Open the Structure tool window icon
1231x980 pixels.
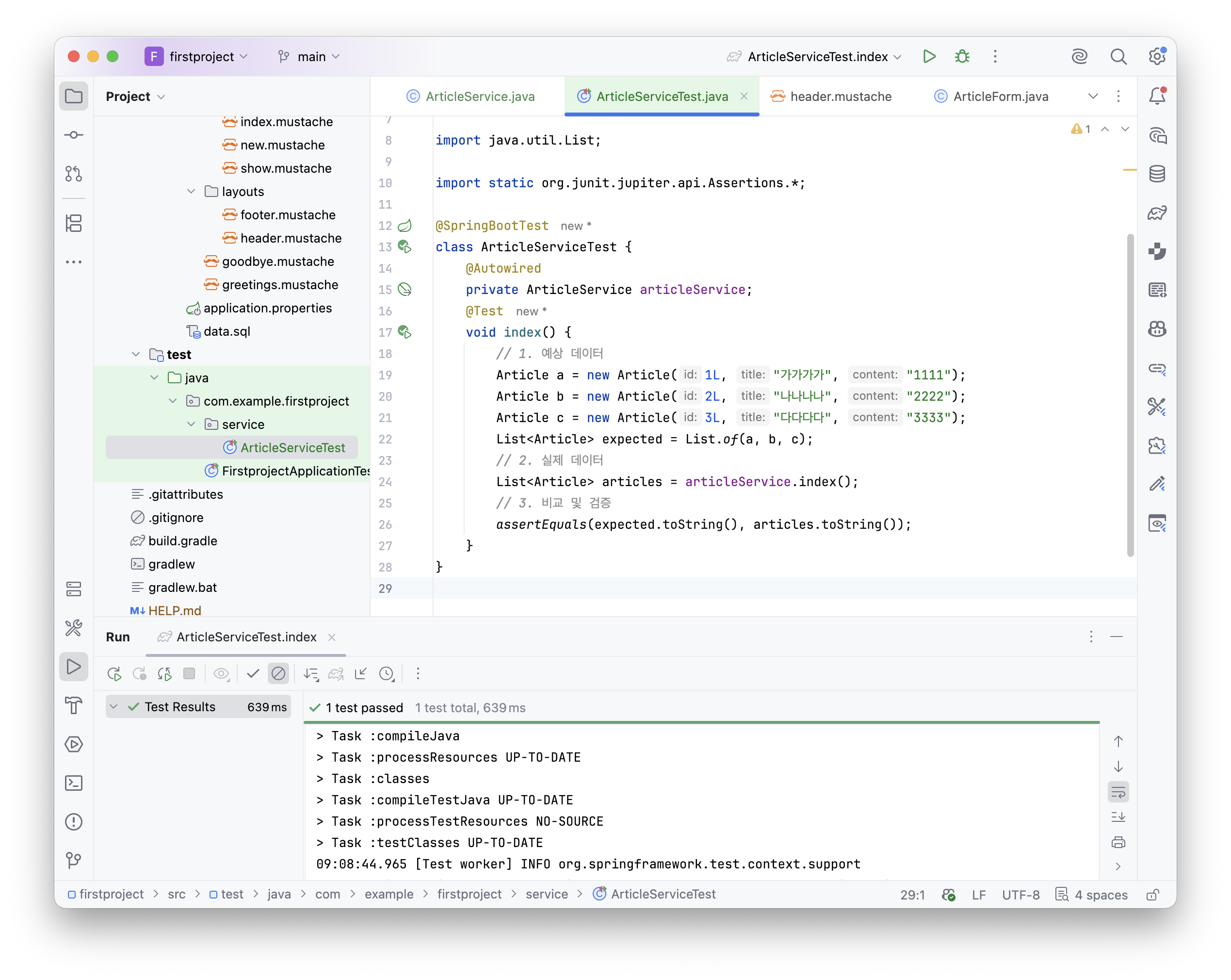tap(74, 223)
